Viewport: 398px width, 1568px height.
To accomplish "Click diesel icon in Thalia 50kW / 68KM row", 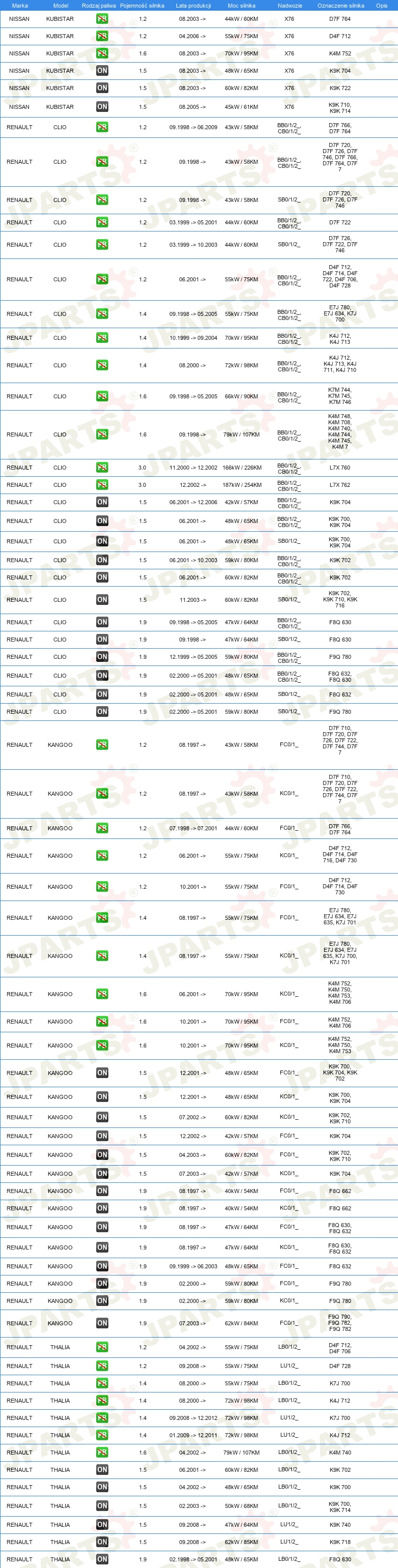I will 102,1506.
